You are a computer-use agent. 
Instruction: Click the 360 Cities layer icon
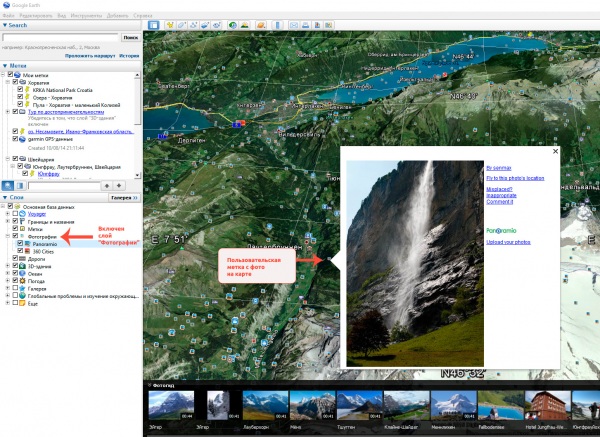click(x=28, y=251)
